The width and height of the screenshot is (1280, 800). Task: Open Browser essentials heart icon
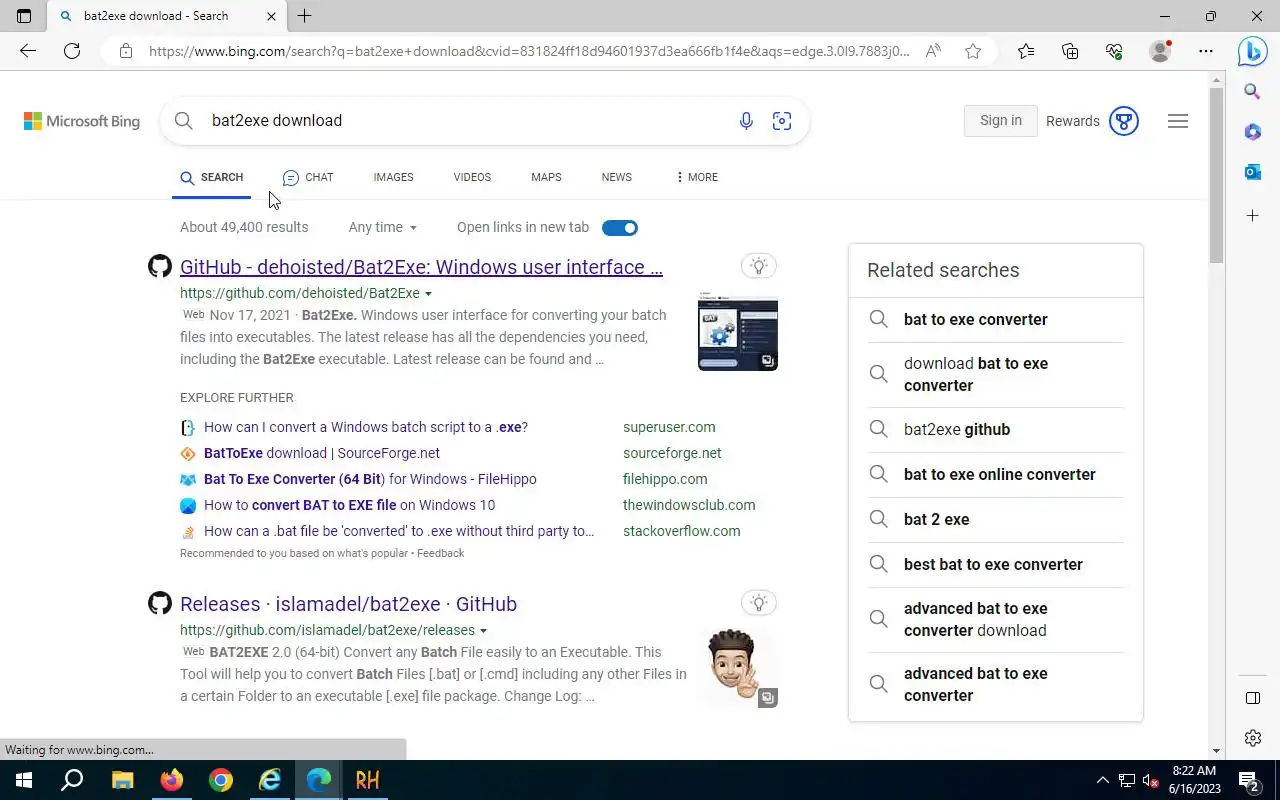[x=1114, y=51]
